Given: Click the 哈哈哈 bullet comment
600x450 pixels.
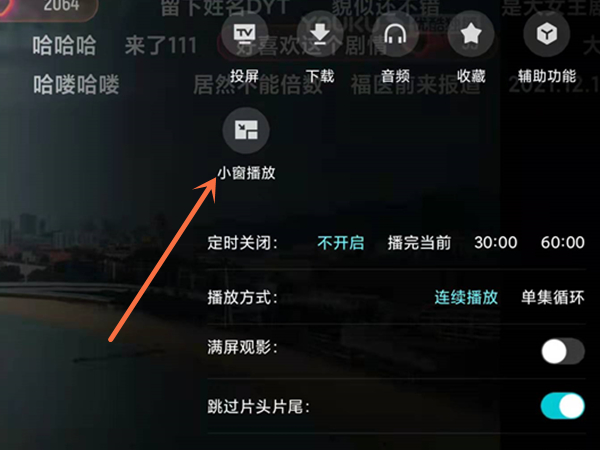Looking at the screenshot, I should (64, 46).
